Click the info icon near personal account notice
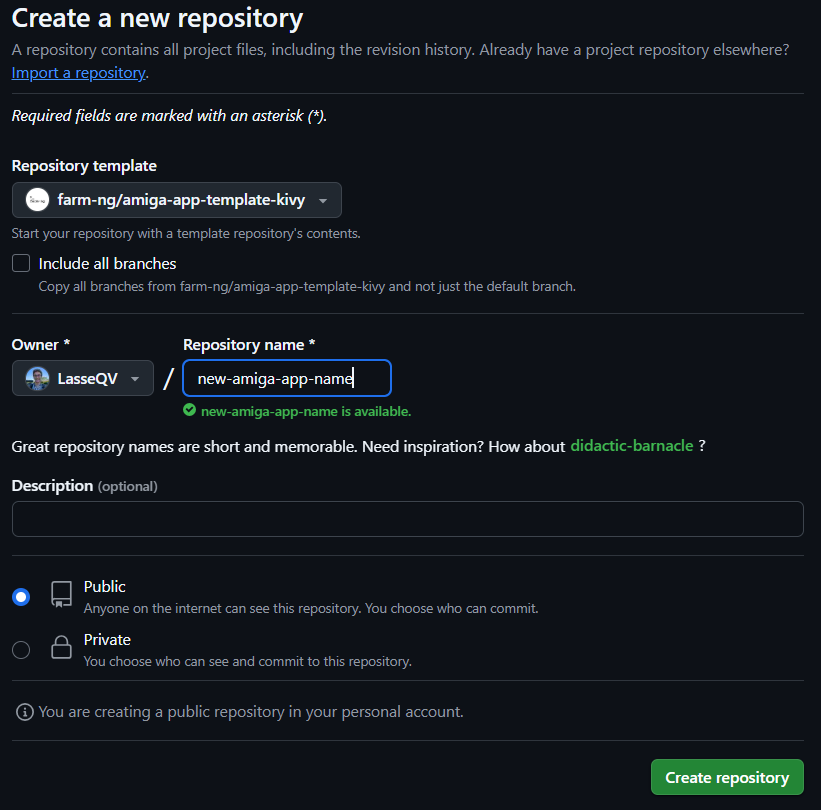The height and width of the screenshot is (810, 821). click(25, 712)
